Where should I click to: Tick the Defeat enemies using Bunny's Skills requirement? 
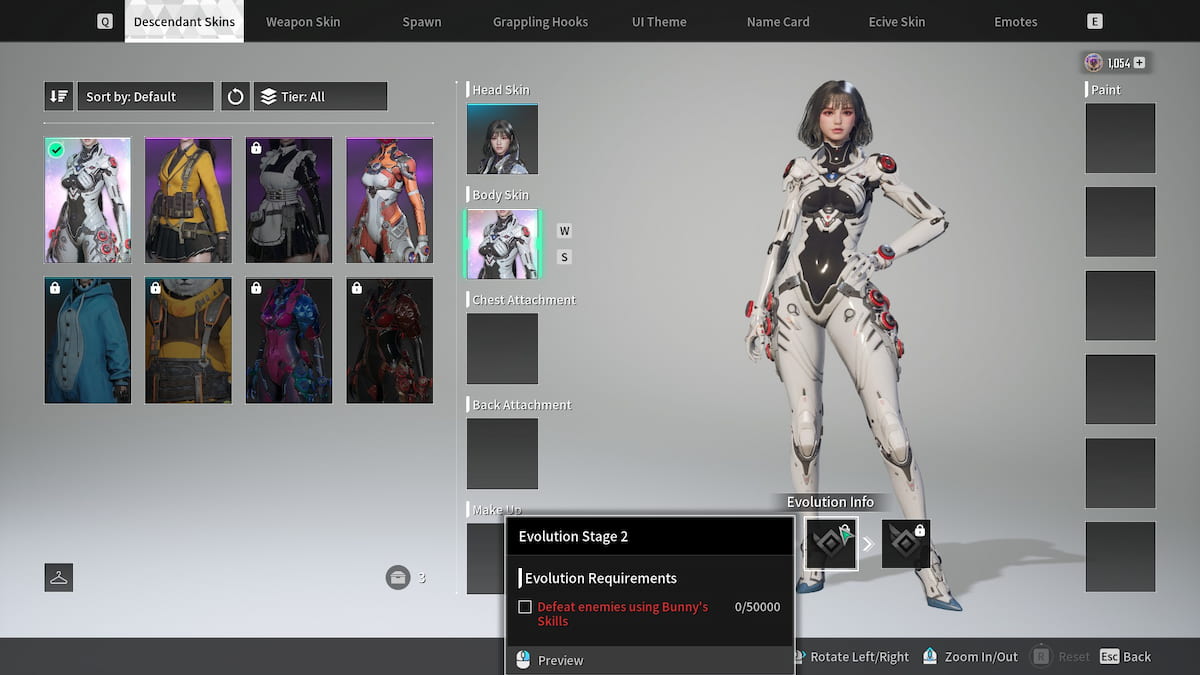click(525, 606)
